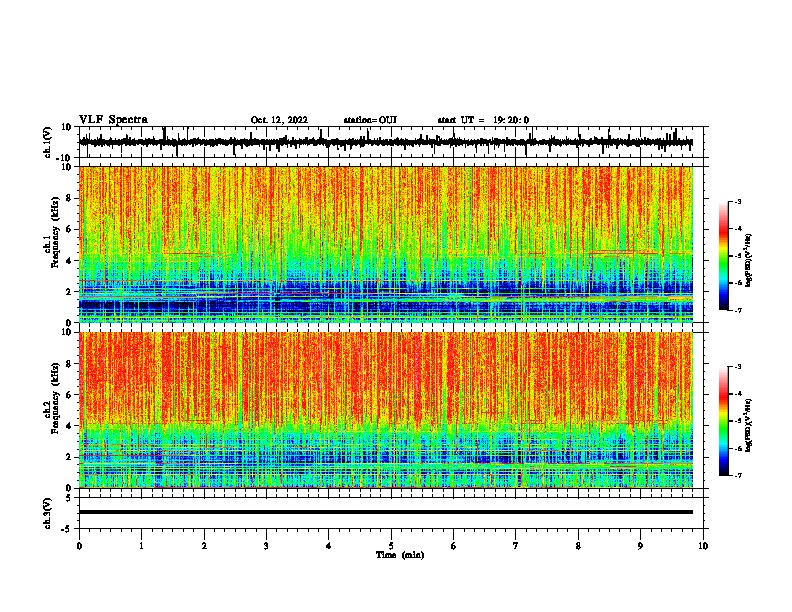Click the ch.1(V) waveform axis label
Image resolution: width=792 pixels, height=612 pixels.
click(48, 142)
